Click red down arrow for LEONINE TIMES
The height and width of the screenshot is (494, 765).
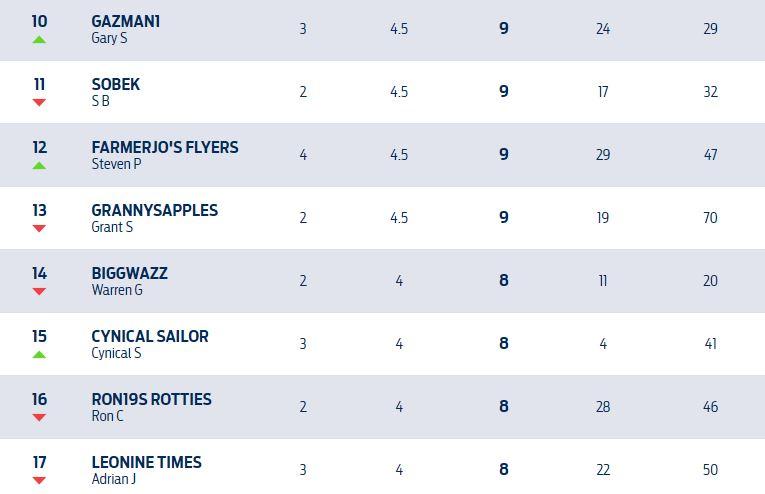(x=39, y=480)
